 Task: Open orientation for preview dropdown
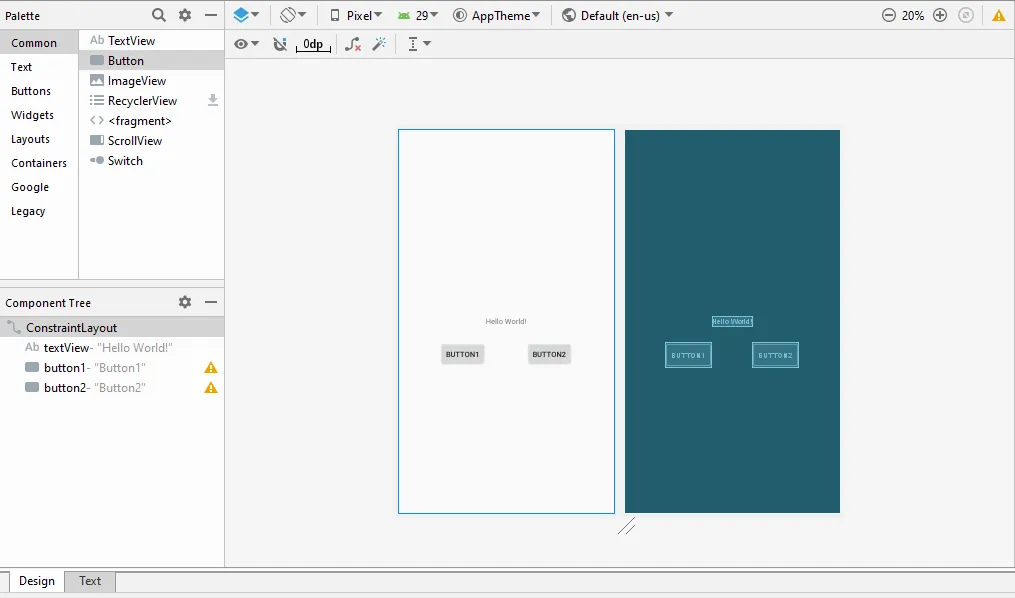click(293, 15)
